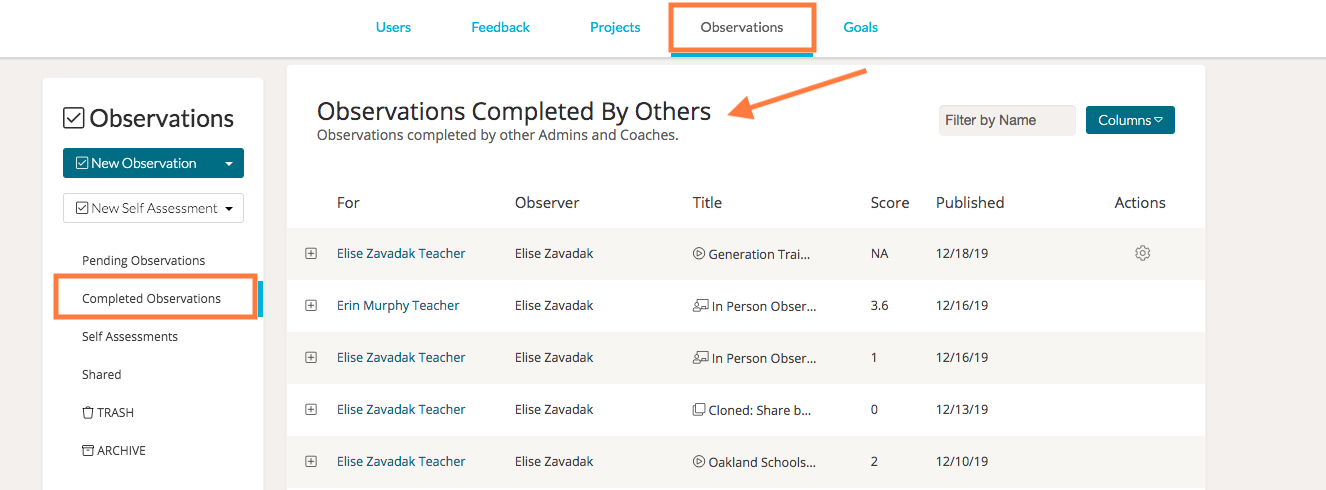This screenshot has height=490, width=1326.
Task: Click the clone icon beside Cloned: Share b…
Action: tap(699, 410)
